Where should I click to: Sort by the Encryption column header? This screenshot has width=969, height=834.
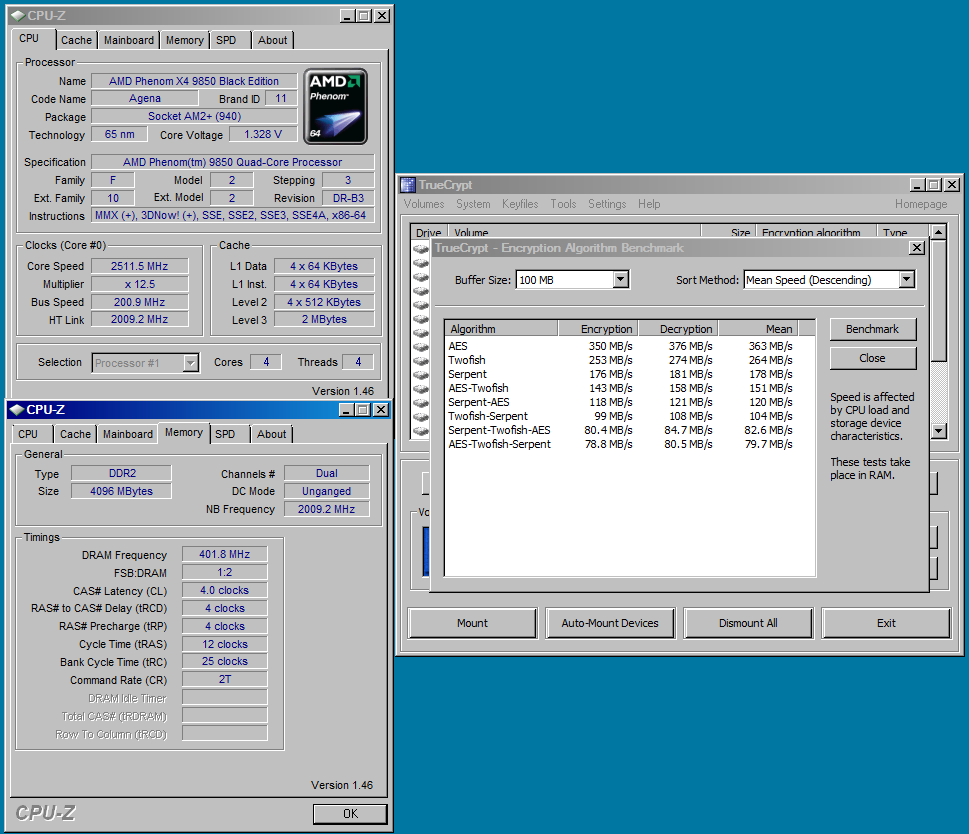598,329
